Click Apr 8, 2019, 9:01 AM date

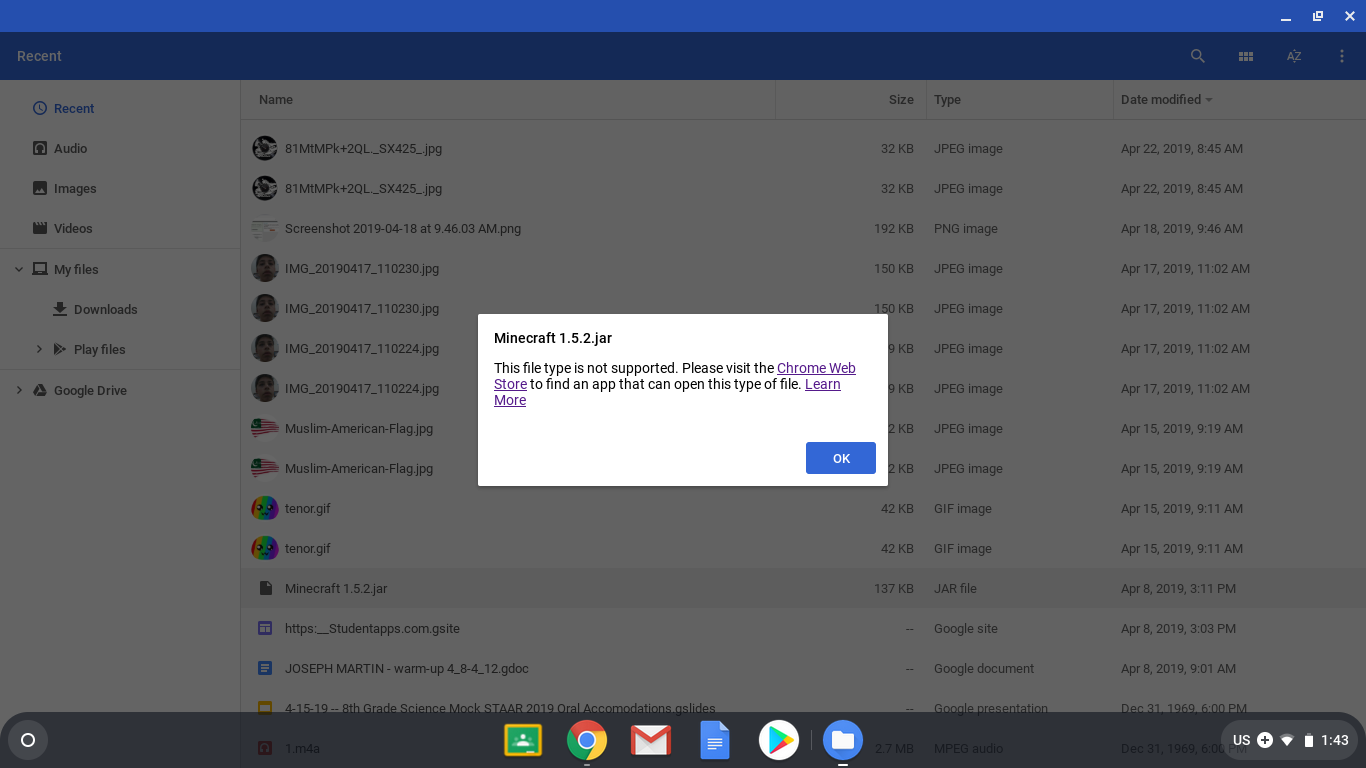[1178, 668]
